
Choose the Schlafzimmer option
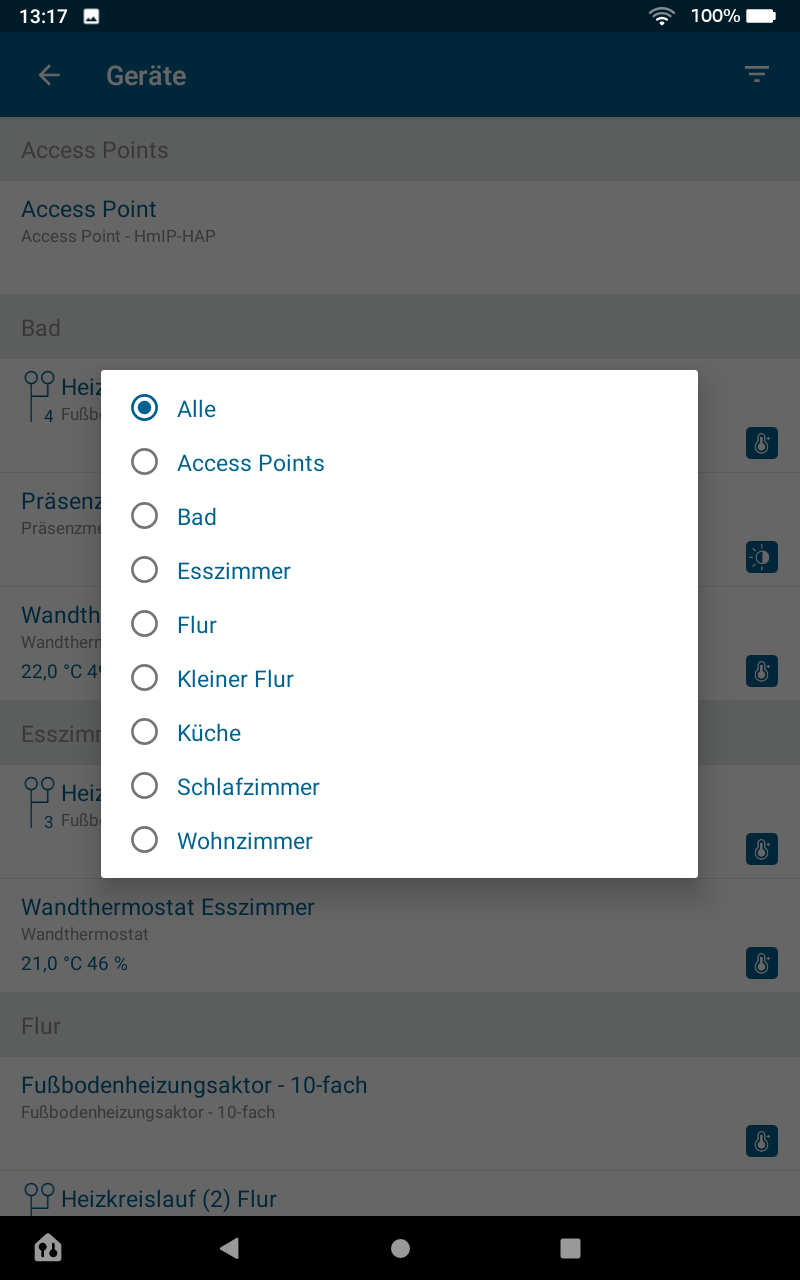[x=145, y=786]
